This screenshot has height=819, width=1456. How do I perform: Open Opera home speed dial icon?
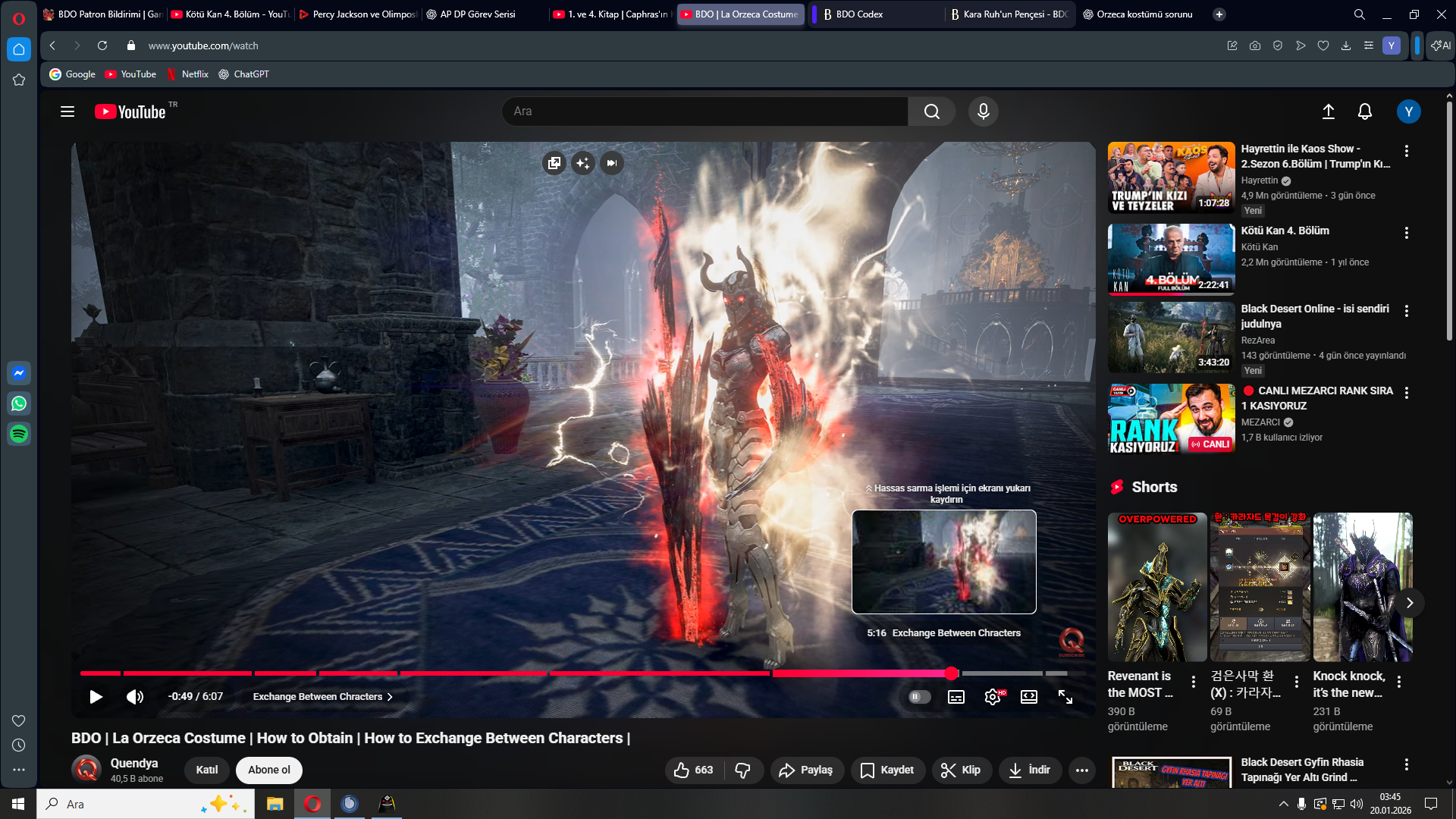[19, 49]
